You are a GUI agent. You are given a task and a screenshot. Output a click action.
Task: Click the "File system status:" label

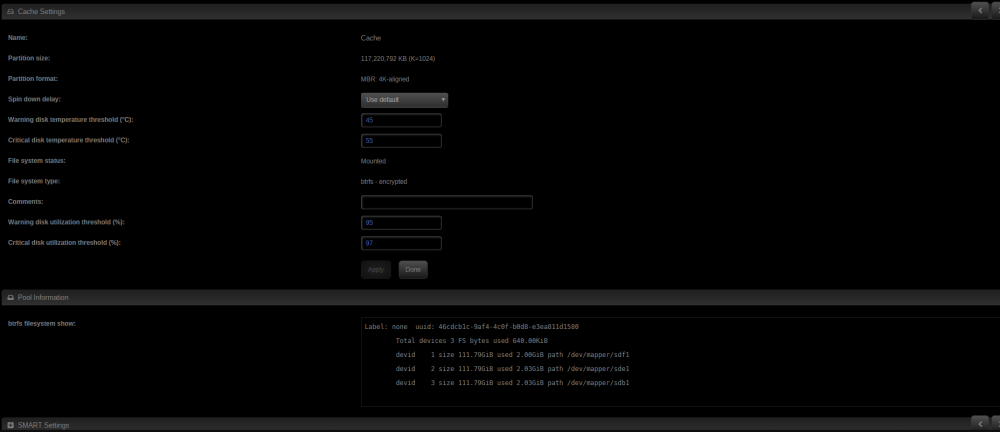point(36,161)
